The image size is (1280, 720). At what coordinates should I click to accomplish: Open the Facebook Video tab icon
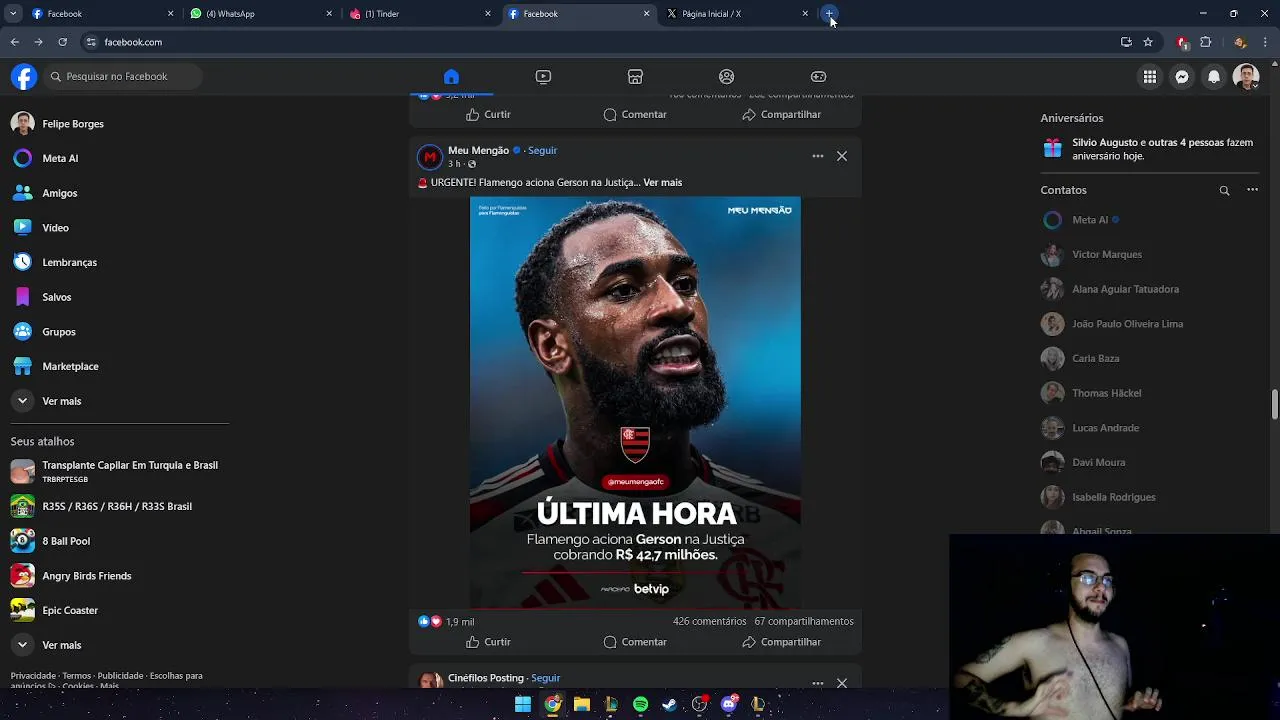tap(543, 77)
